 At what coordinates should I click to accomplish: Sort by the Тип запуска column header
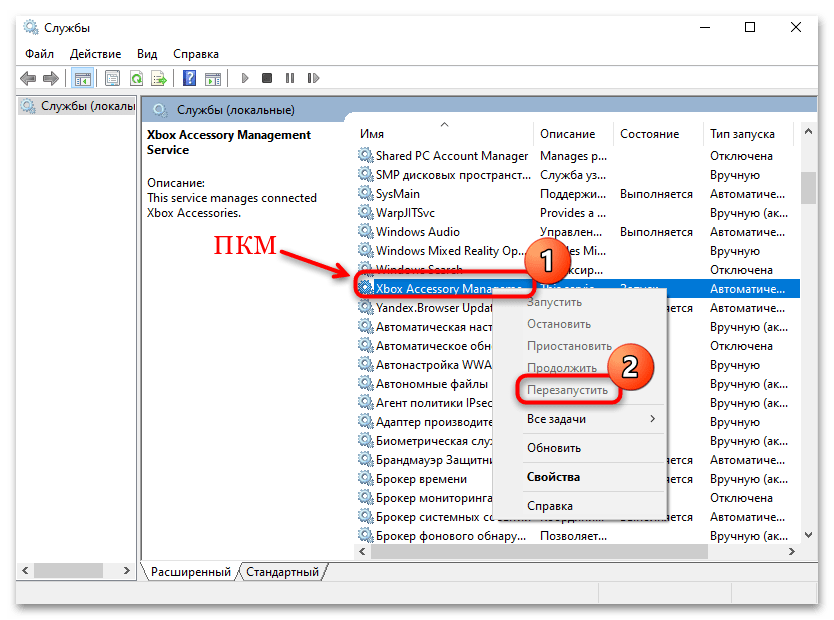[748, 133]
